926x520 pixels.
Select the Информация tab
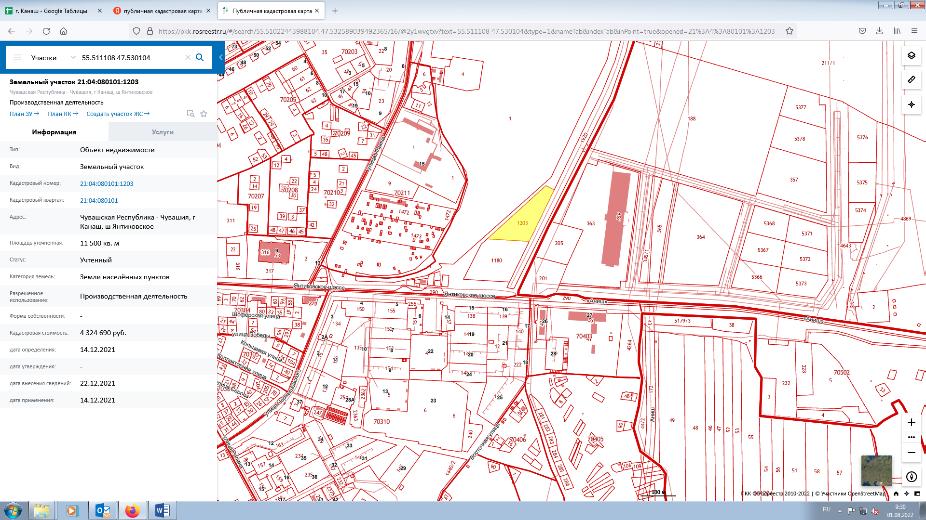(x=55, y=132)
